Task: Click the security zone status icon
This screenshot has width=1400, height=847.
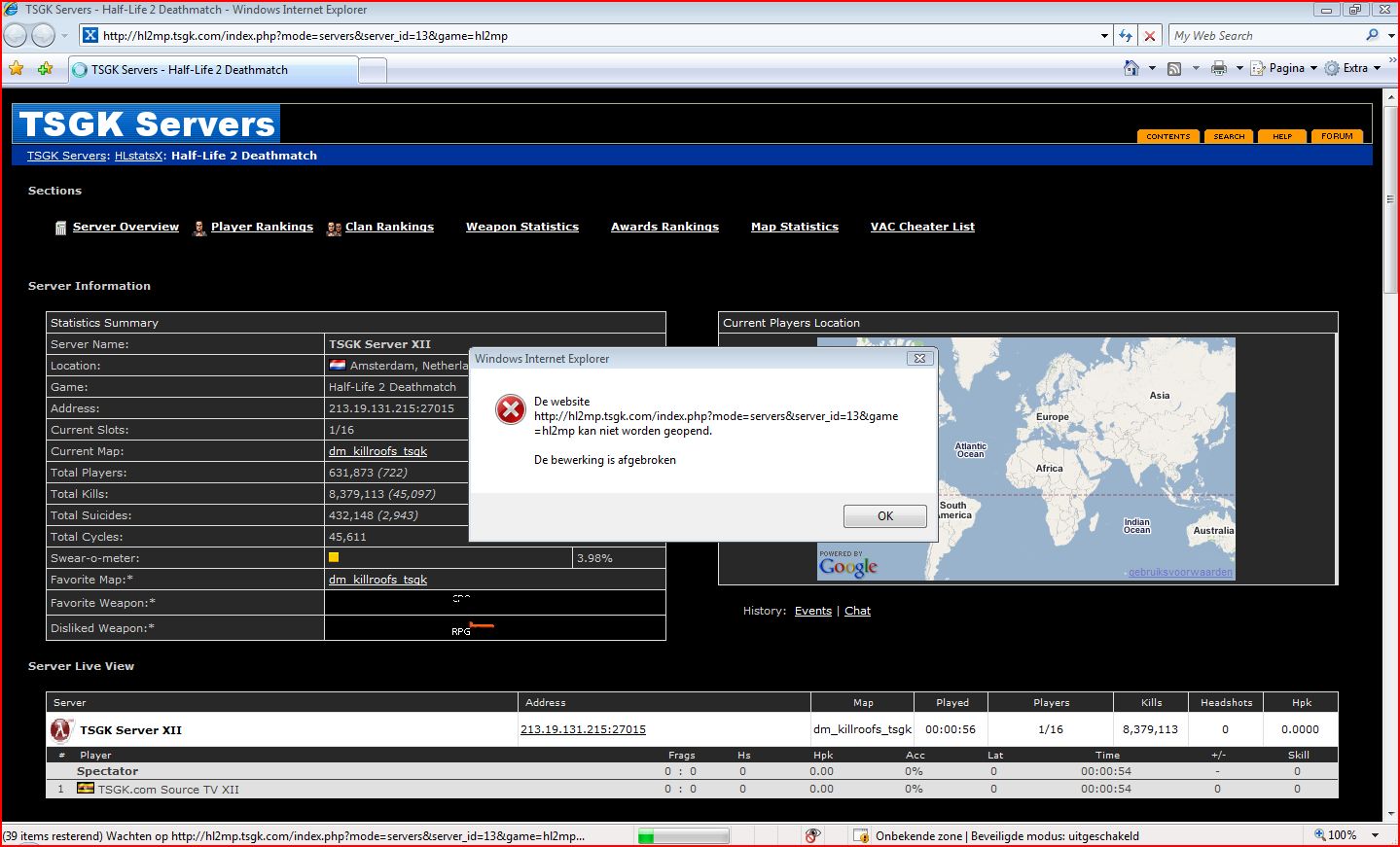Action: point(861,835)
